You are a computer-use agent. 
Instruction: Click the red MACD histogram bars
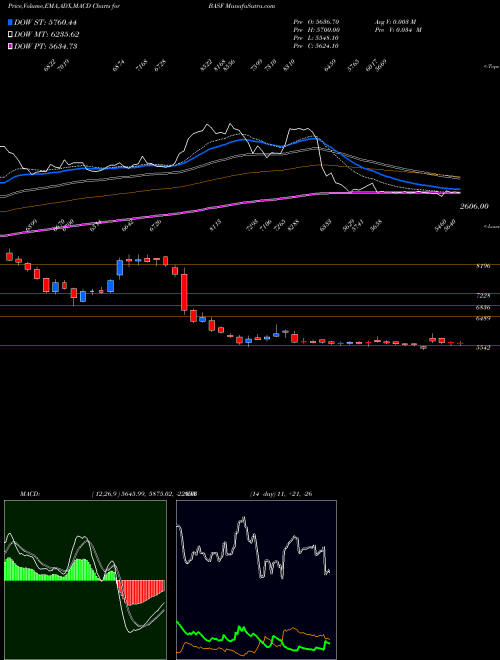tap(140, 591)
